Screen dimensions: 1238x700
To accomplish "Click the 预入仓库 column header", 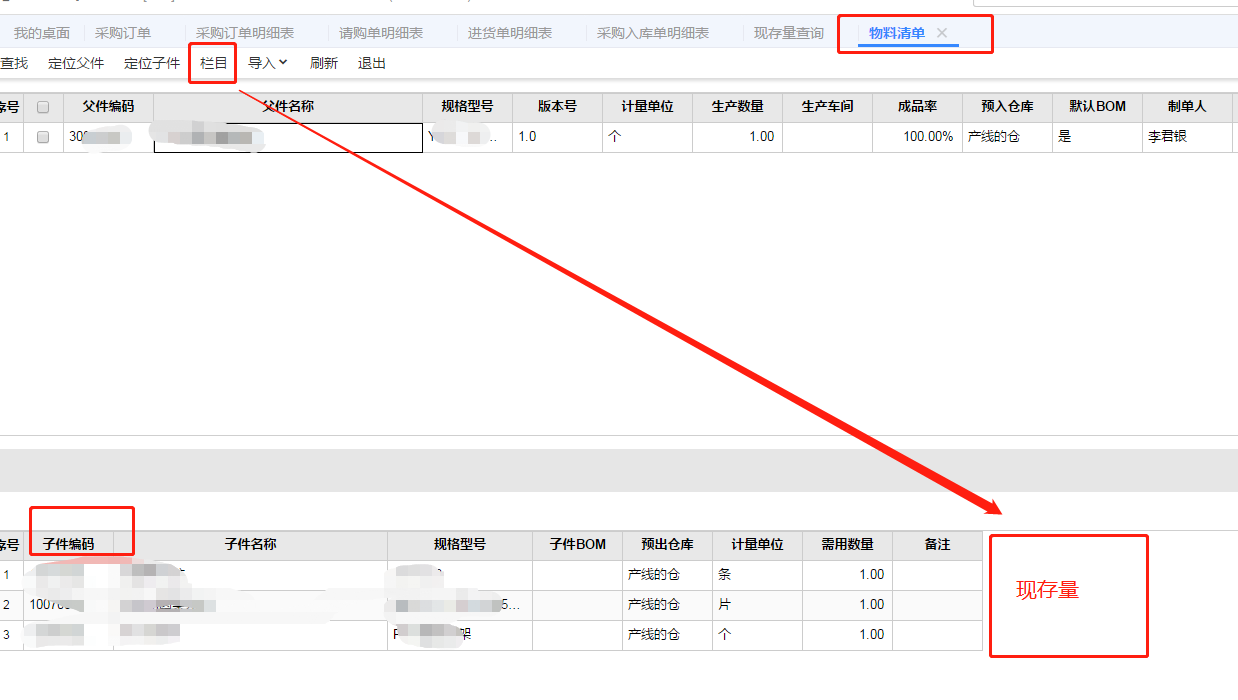I will click(x=1008, y=107).
